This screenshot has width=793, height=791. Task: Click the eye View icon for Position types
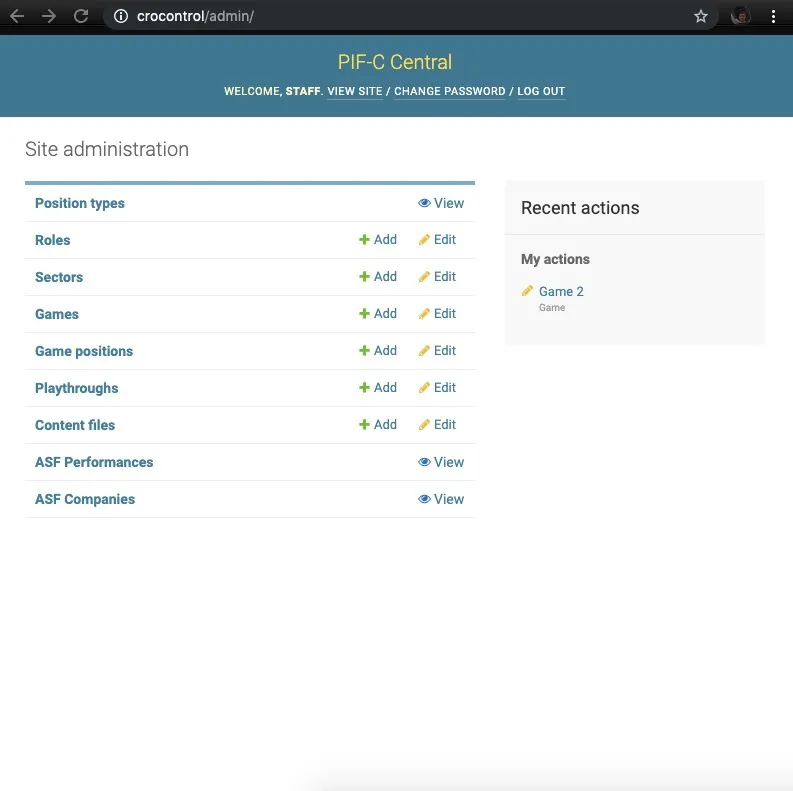[424, 203]
